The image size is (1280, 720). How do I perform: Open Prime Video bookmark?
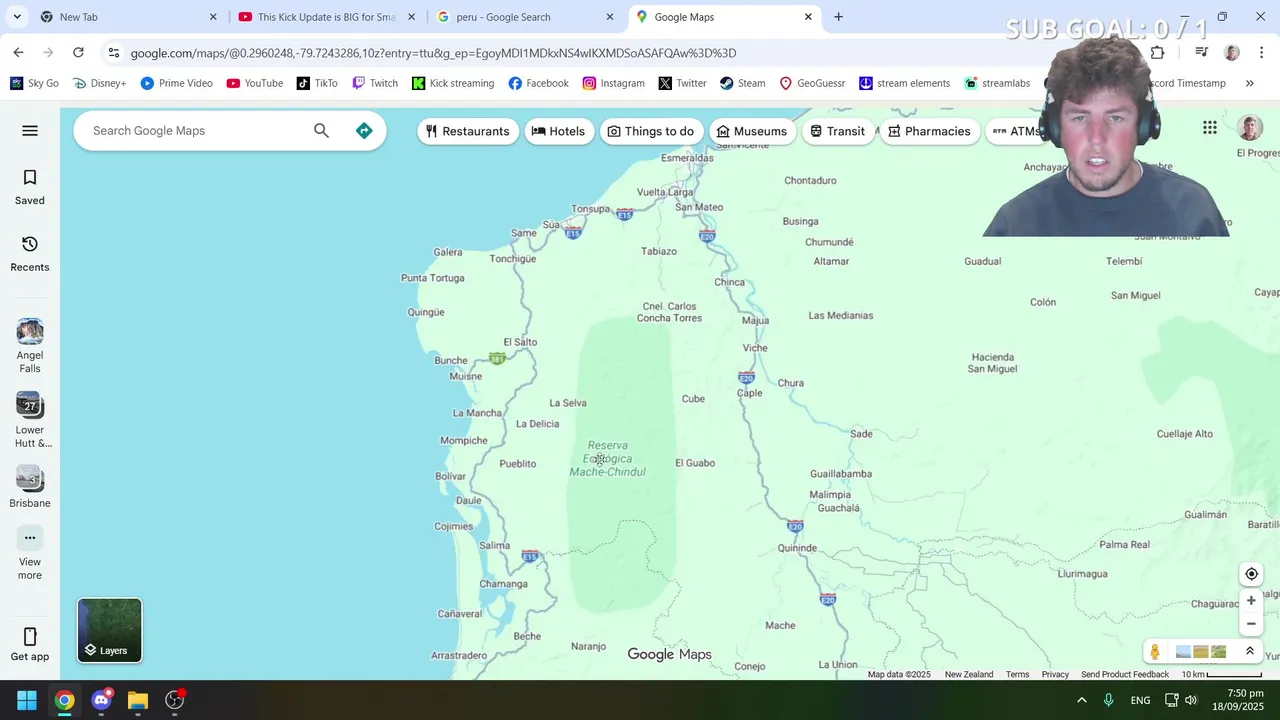click(x=176, y=83)
